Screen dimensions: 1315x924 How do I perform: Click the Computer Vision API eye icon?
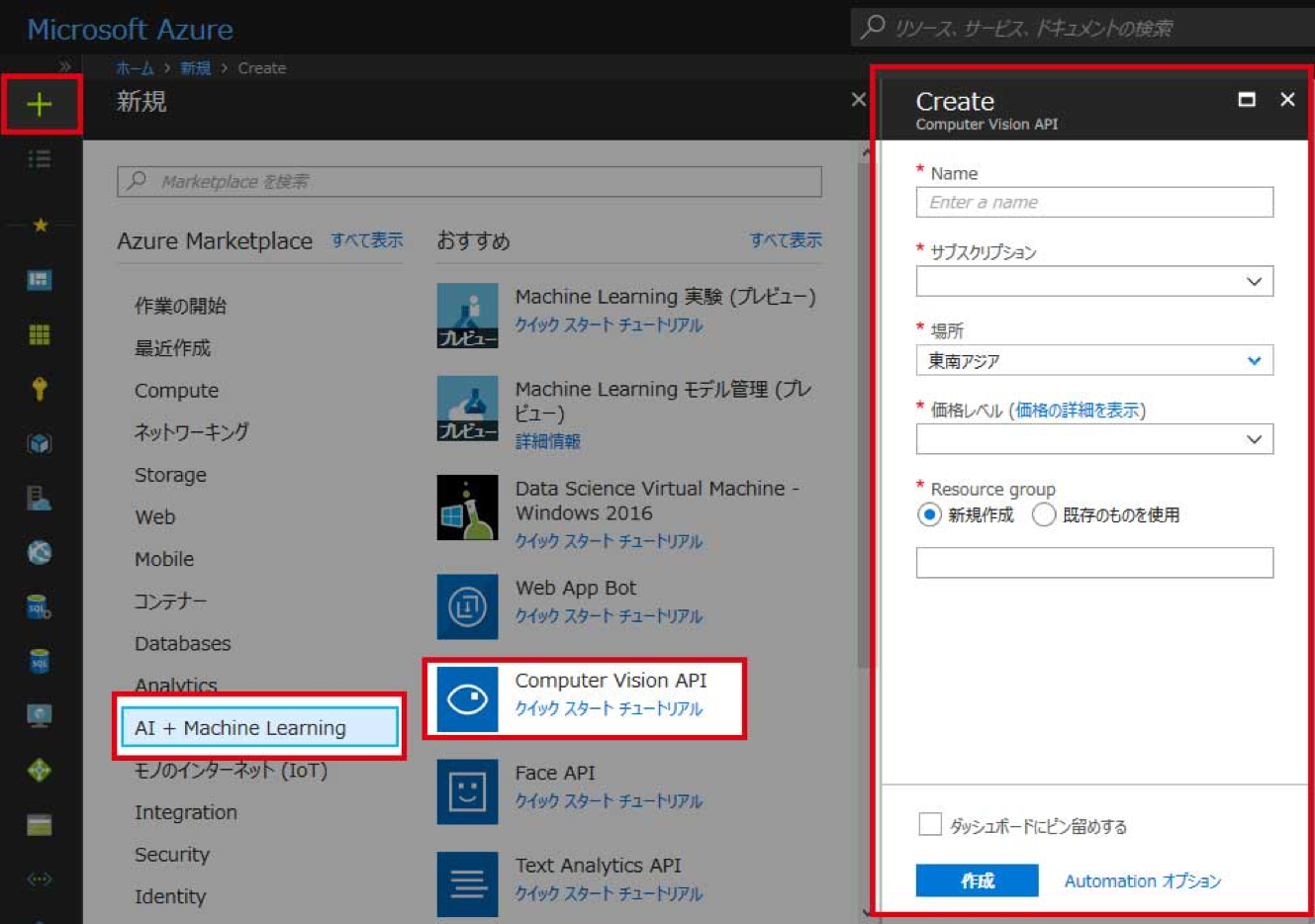[467, 699]
